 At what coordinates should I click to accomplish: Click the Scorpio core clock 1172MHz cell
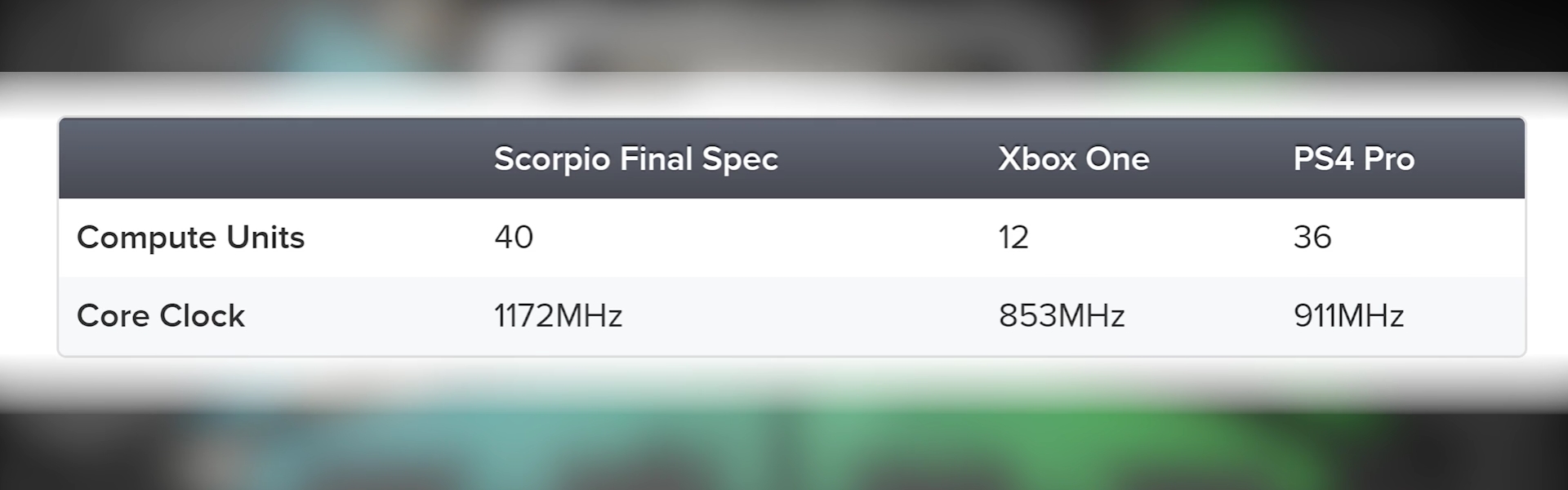coord(558,315)
